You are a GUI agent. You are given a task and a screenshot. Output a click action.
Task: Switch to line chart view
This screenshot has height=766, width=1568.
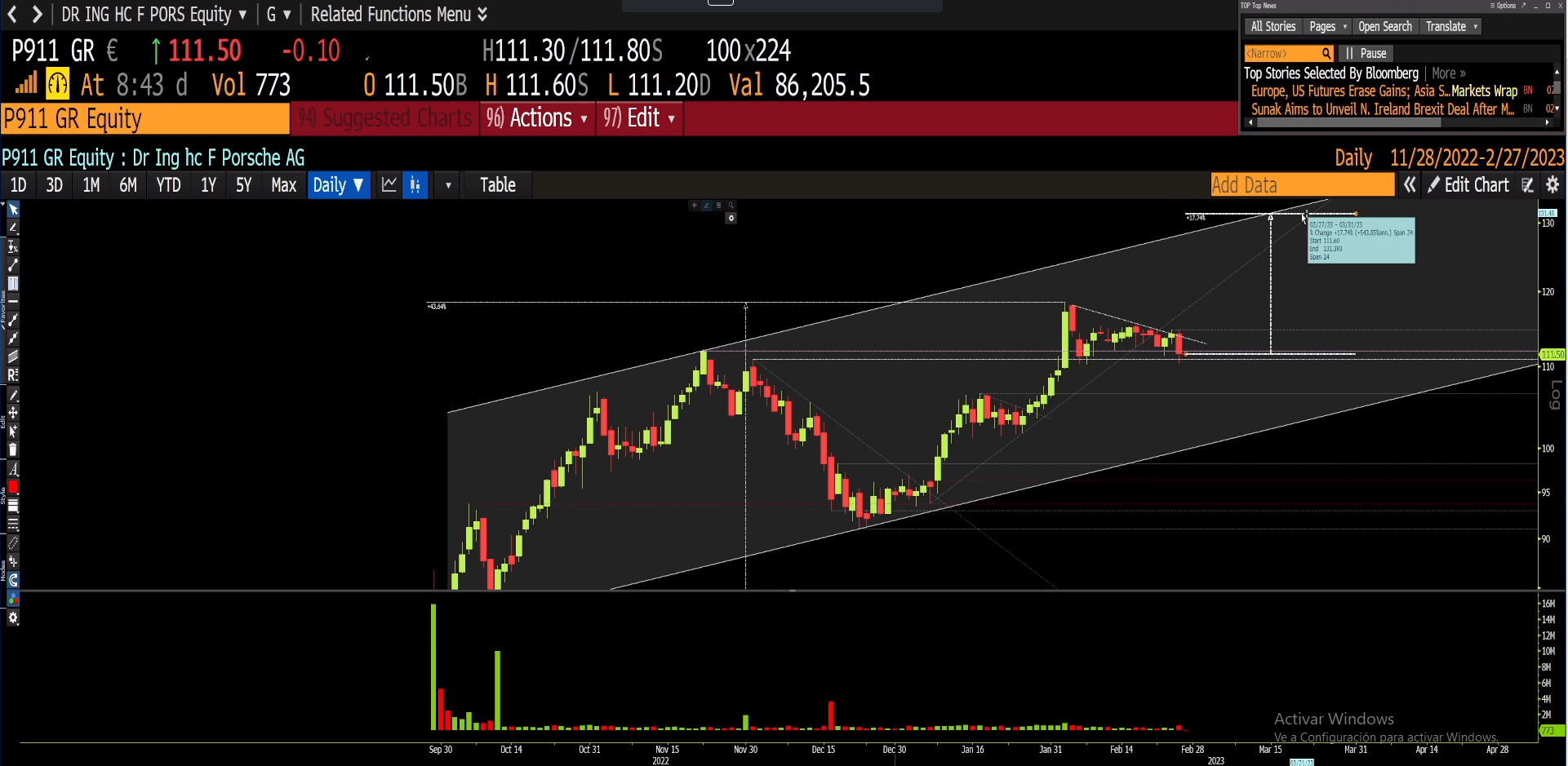[389, 185]
